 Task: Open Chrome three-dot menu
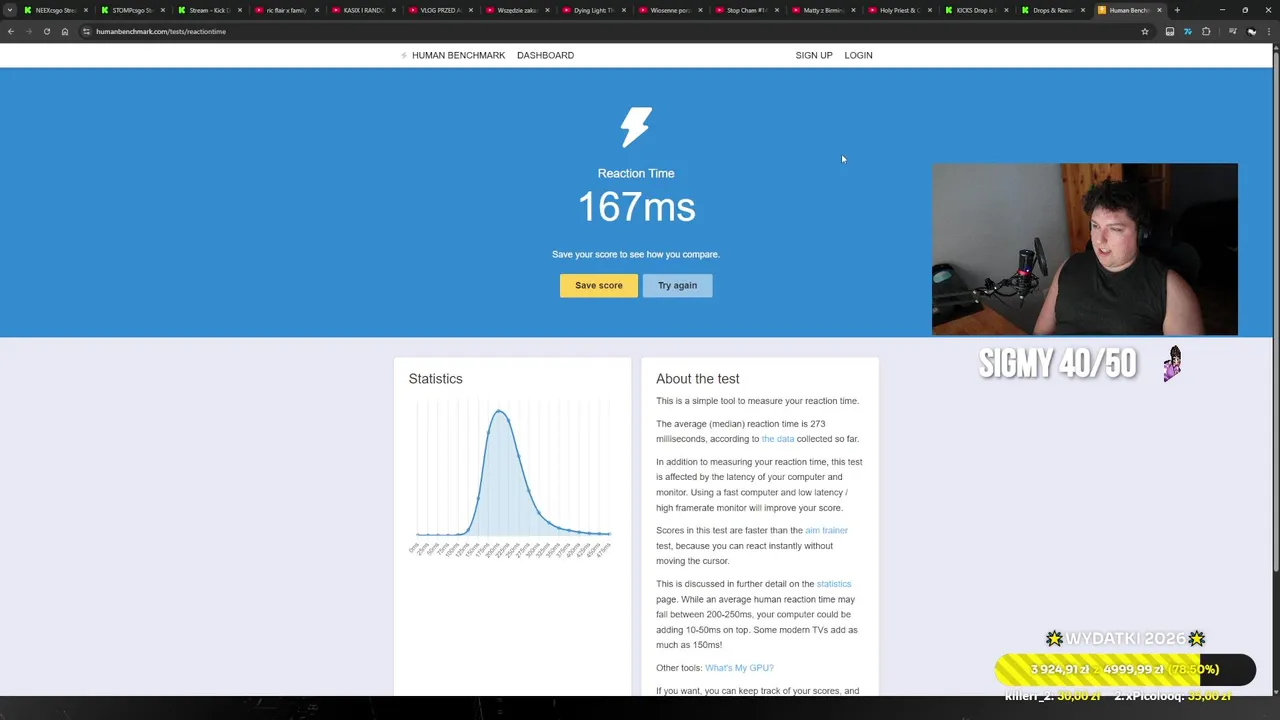tap(1269, 31)
